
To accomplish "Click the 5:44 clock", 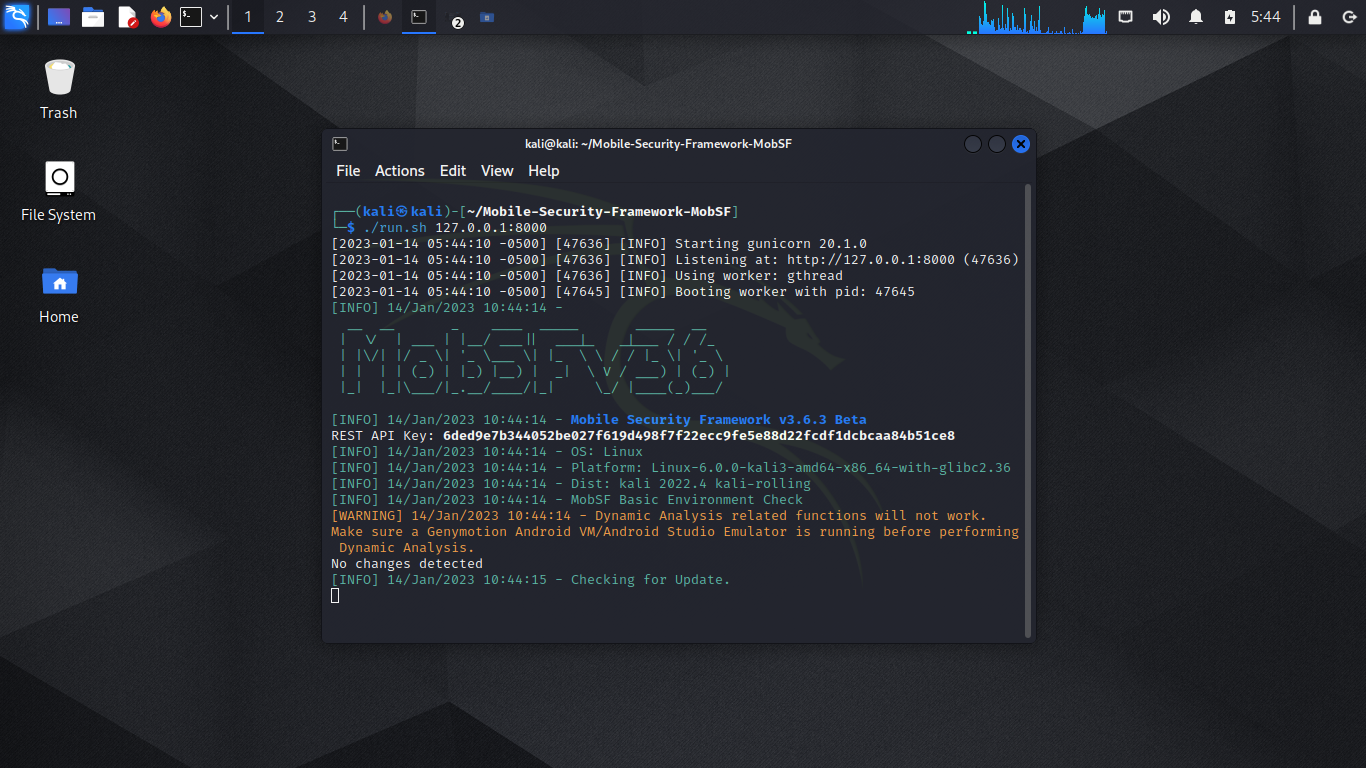I will 1266,17.
